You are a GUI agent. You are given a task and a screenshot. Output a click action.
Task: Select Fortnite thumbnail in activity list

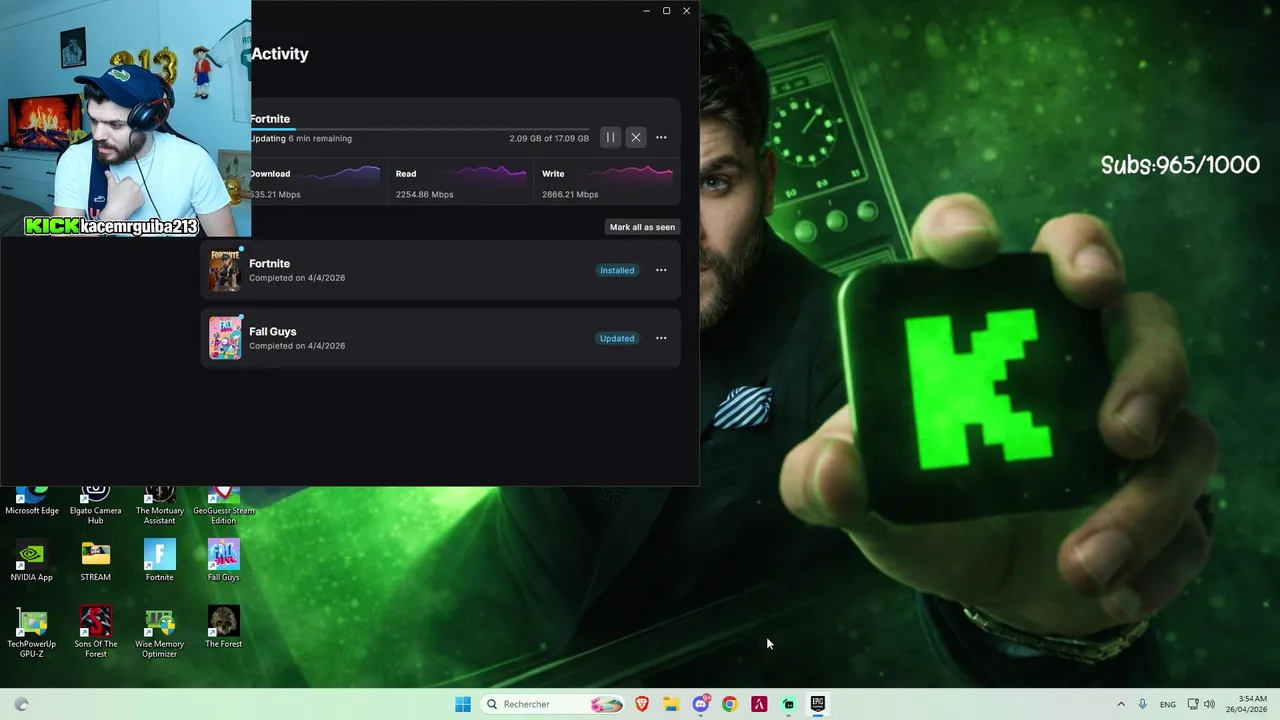pyautogui.click(x=225, y=270)
